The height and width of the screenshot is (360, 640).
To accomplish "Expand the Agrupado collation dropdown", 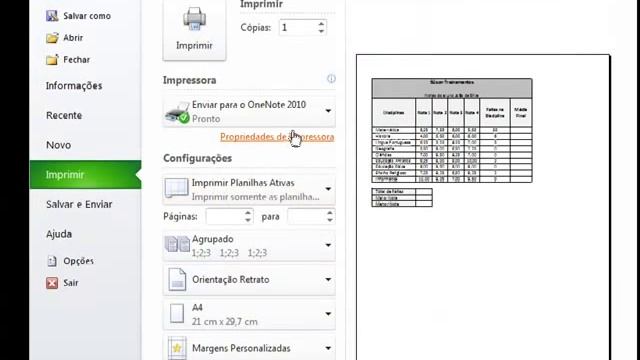I will [x=328, y=245].
